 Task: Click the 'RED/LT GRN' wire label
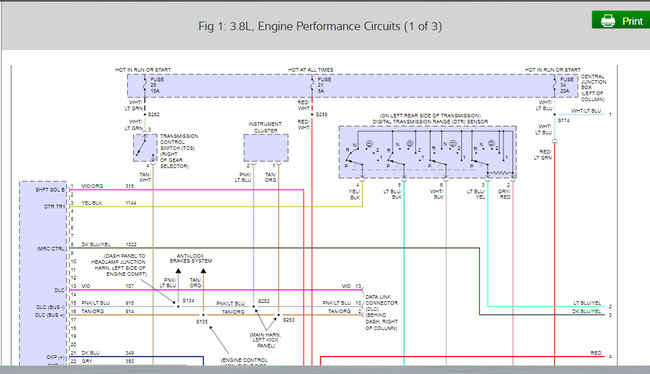(x=543, y=155)
